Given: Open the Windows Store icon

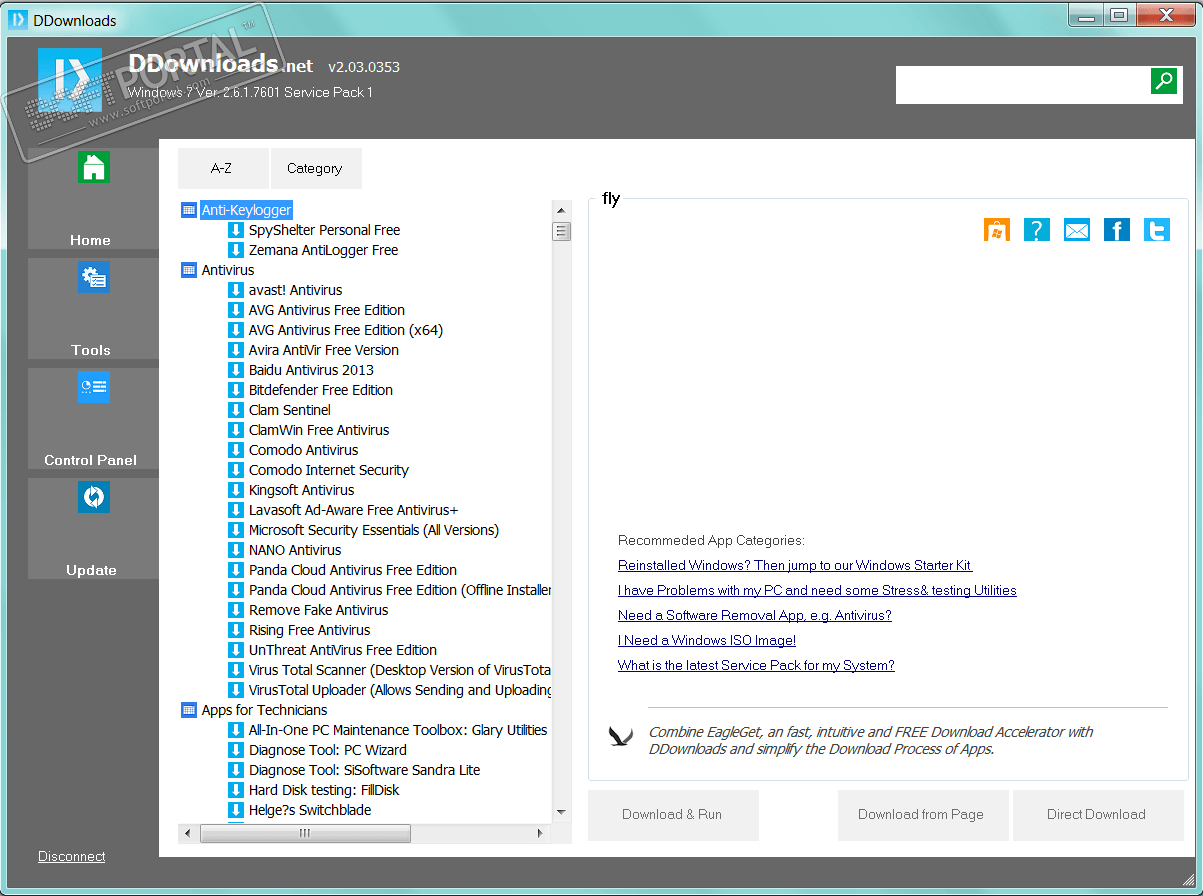Looking at the screenshot, I should click(x=997, y=230).
